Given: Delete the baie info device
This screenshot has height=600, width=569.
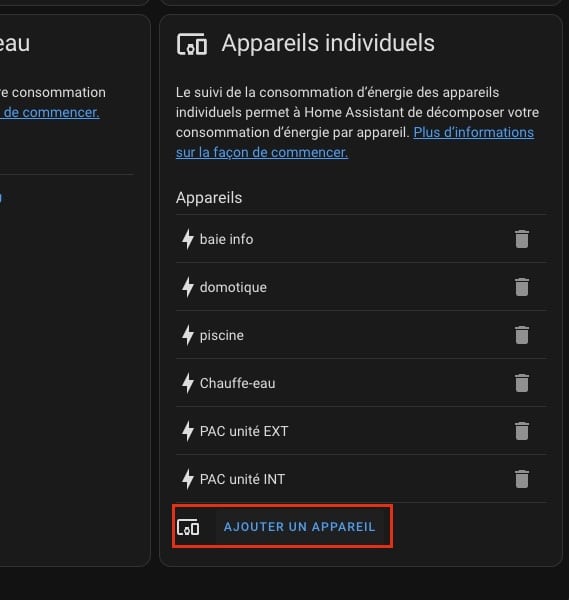Looking at the screenshot, I should pos(522,239).
